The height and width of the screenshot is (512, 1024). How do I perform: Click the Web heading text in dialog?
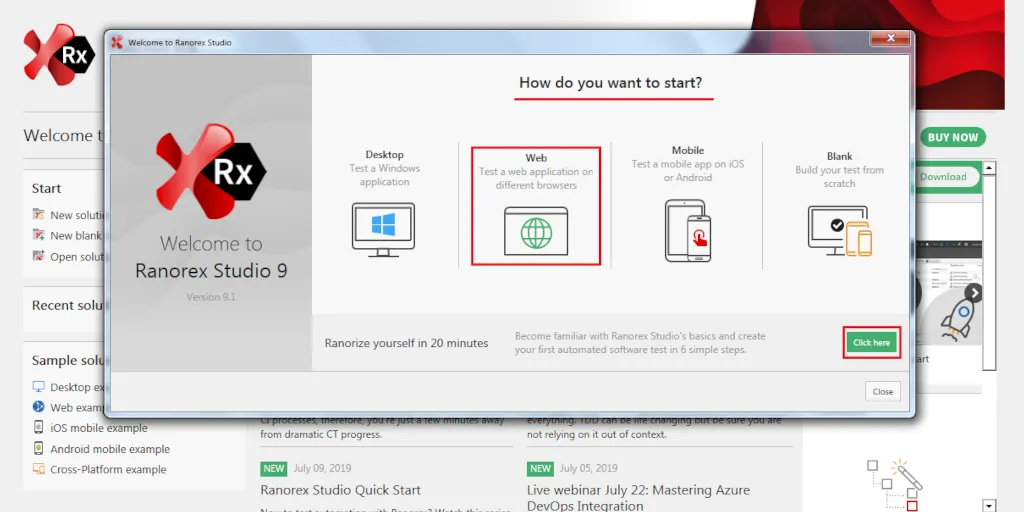coord(536,158)
